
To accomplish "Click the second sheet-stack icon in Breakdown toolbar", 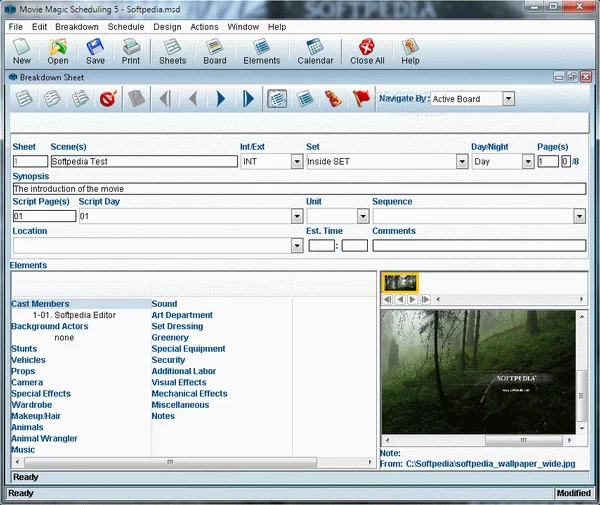I will [x=52, y=99].
